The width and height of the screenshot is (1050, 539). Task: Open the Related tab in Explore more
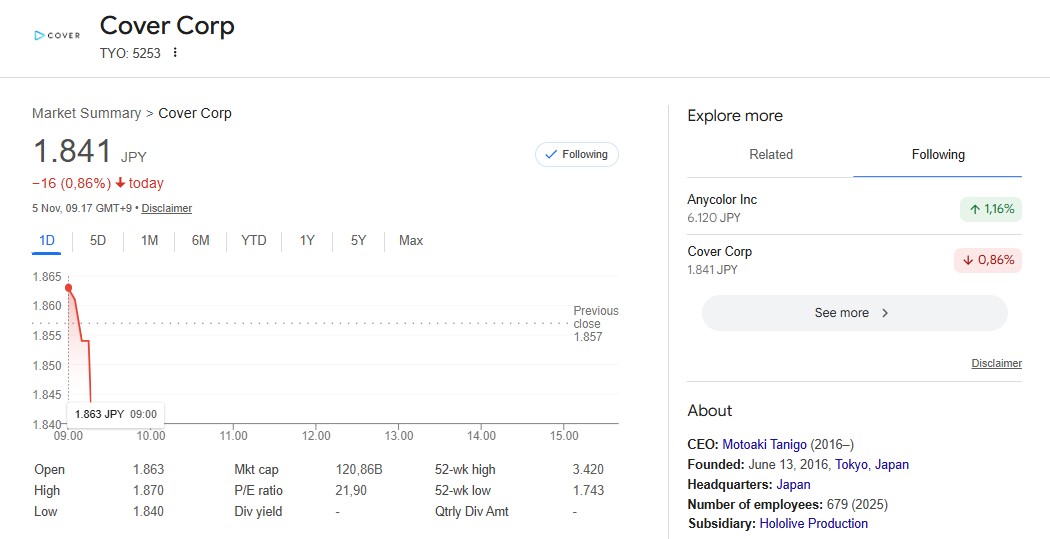click(771, 155)
